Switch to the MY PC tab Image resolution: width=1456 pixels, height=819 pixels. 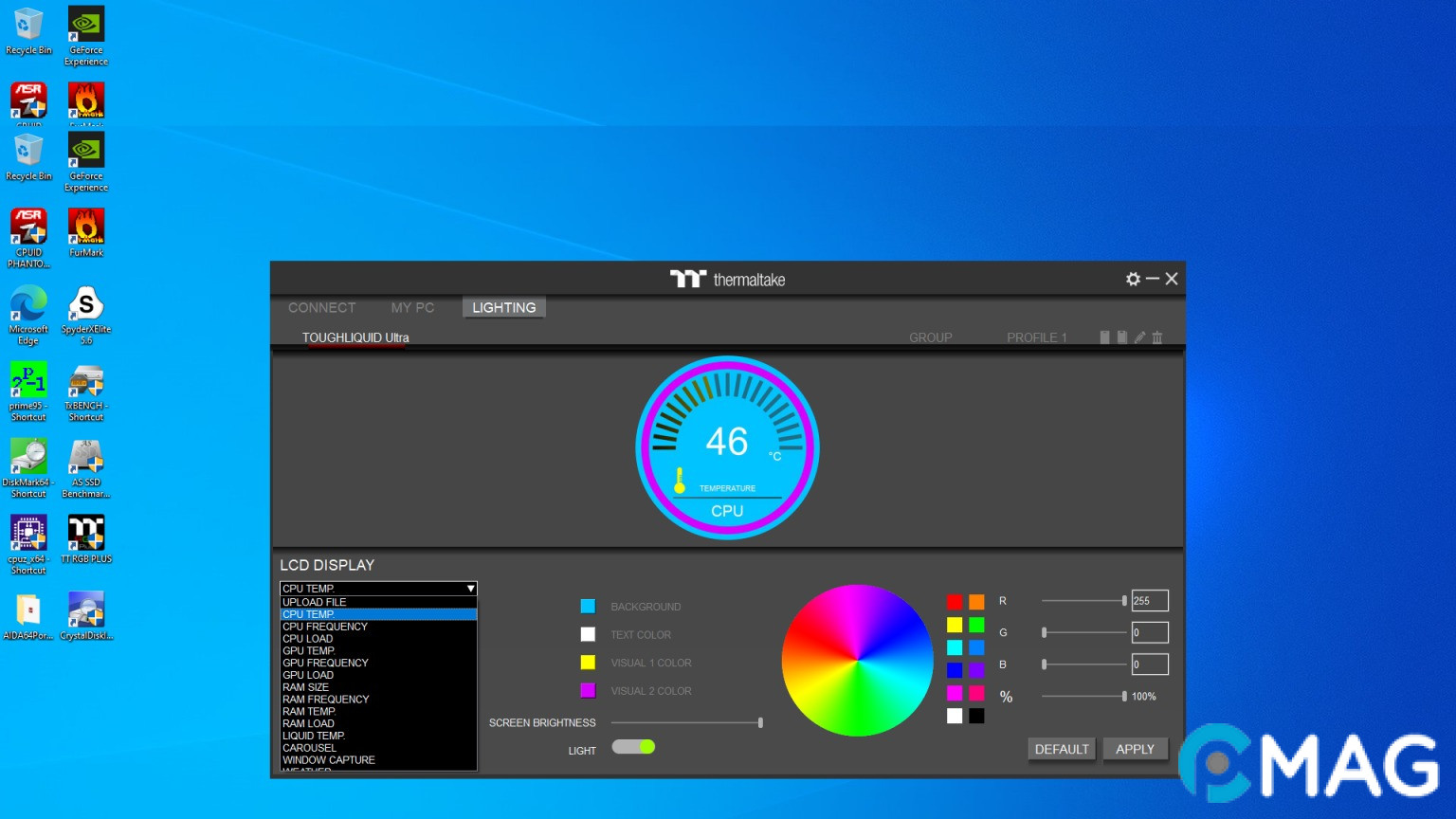click(412, 308)
